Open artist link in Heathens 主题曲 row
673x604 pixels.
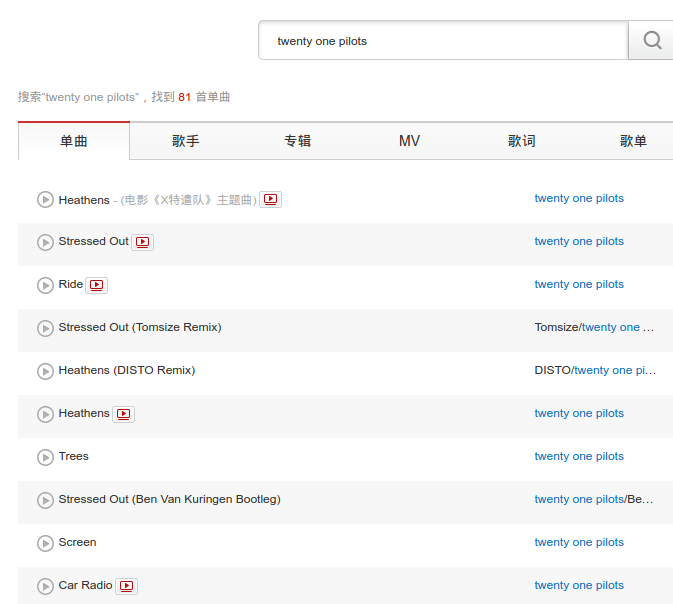click(579, 198)
